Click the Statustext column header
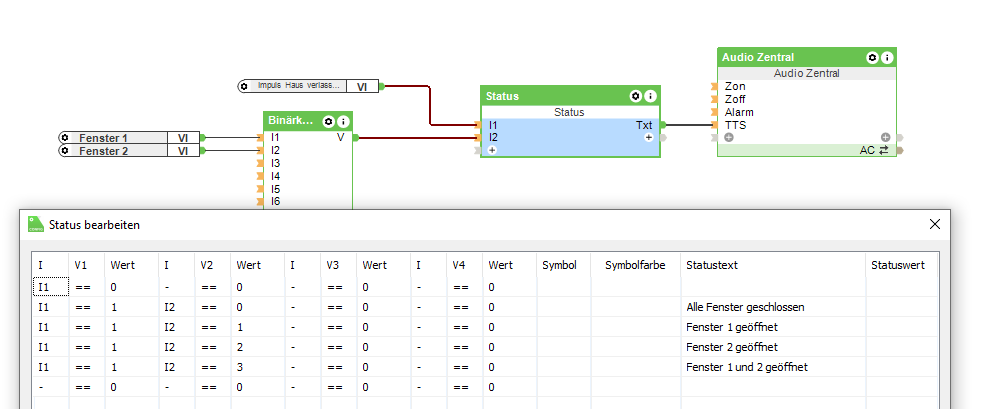988x409 pixels. 712,265
